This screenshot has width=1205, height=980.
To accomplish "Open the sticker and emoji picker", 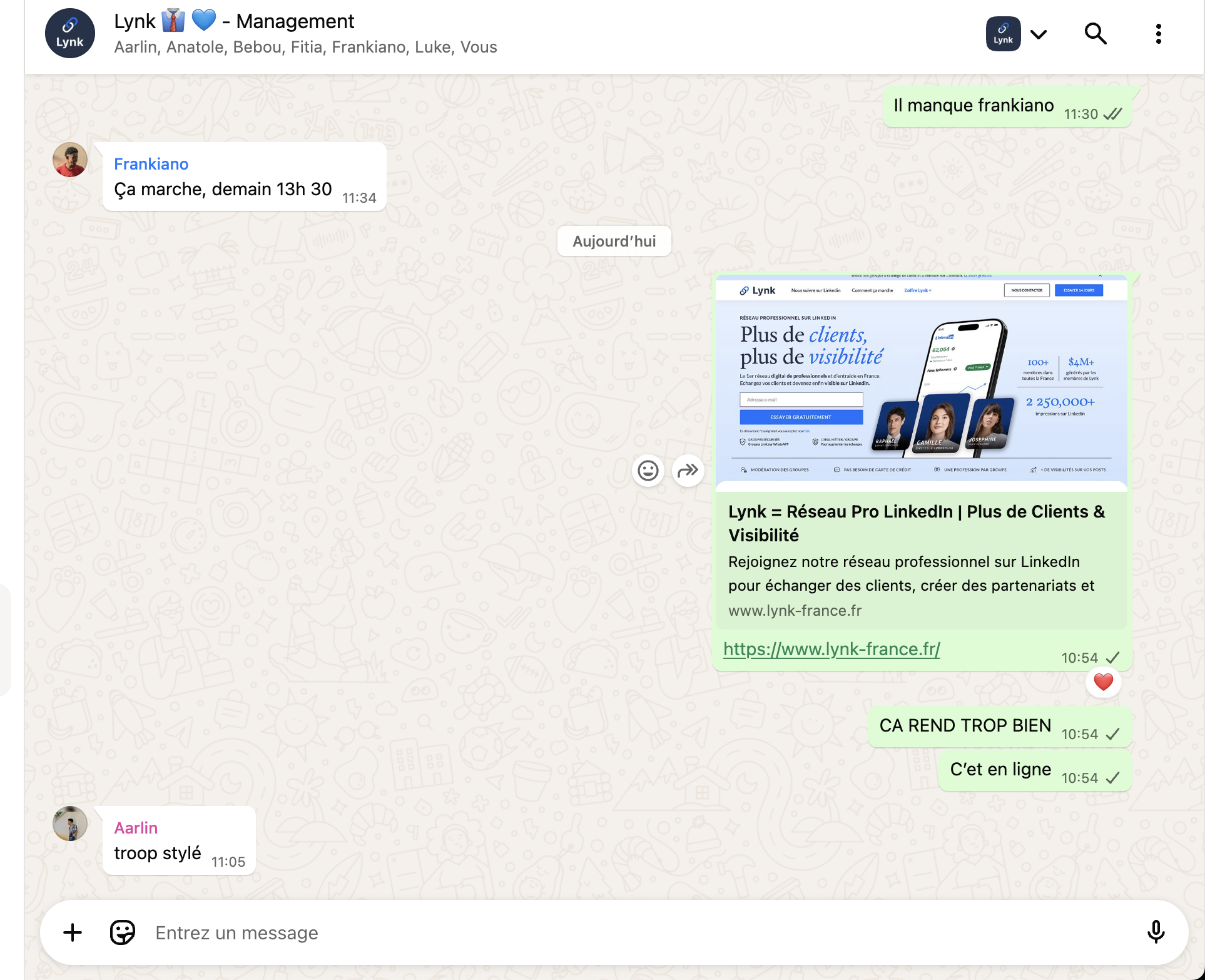I will click(x=122, y=932).
